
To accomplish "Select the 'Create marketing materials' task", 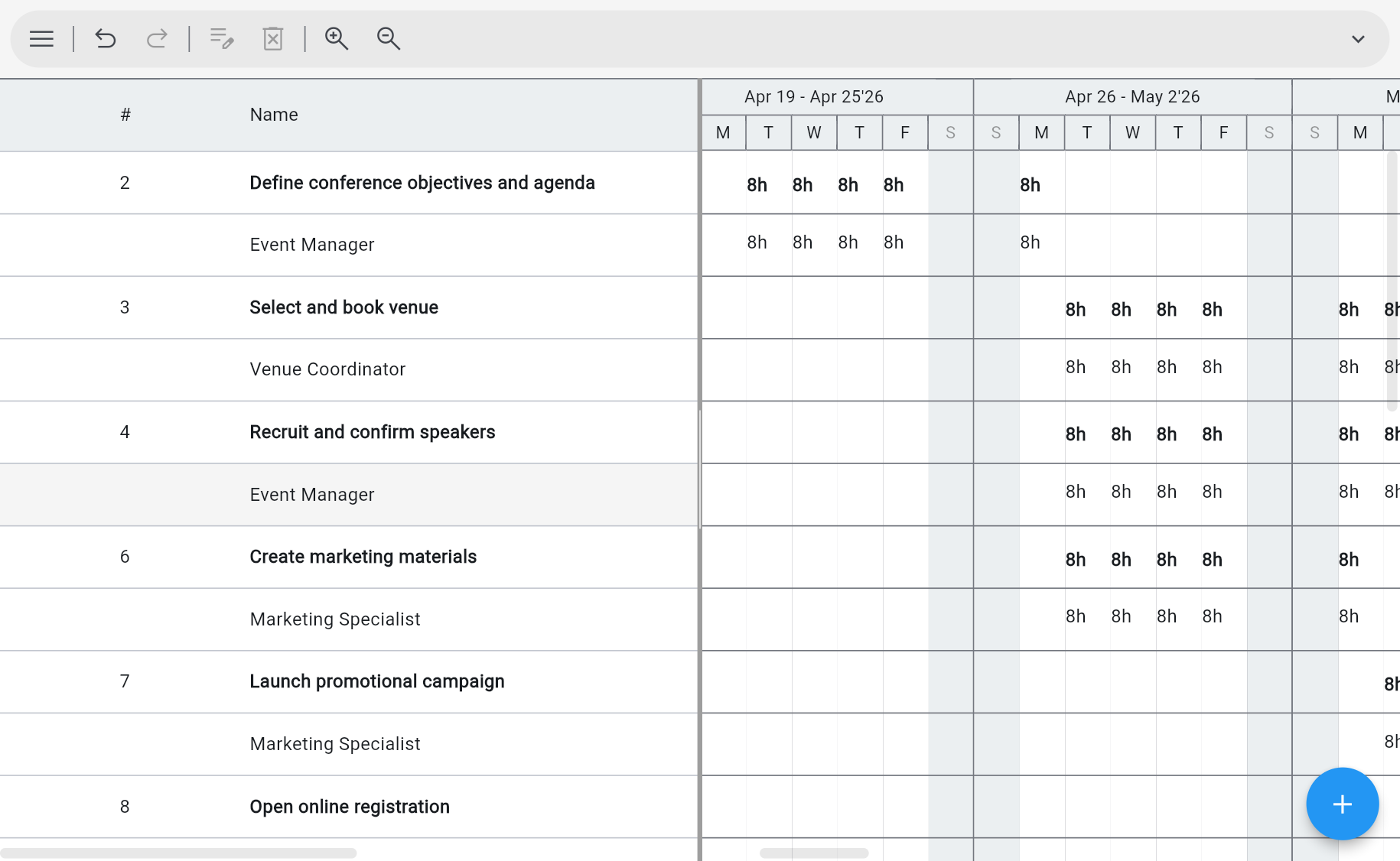I will pyautogui.click(x=363, y=557).
